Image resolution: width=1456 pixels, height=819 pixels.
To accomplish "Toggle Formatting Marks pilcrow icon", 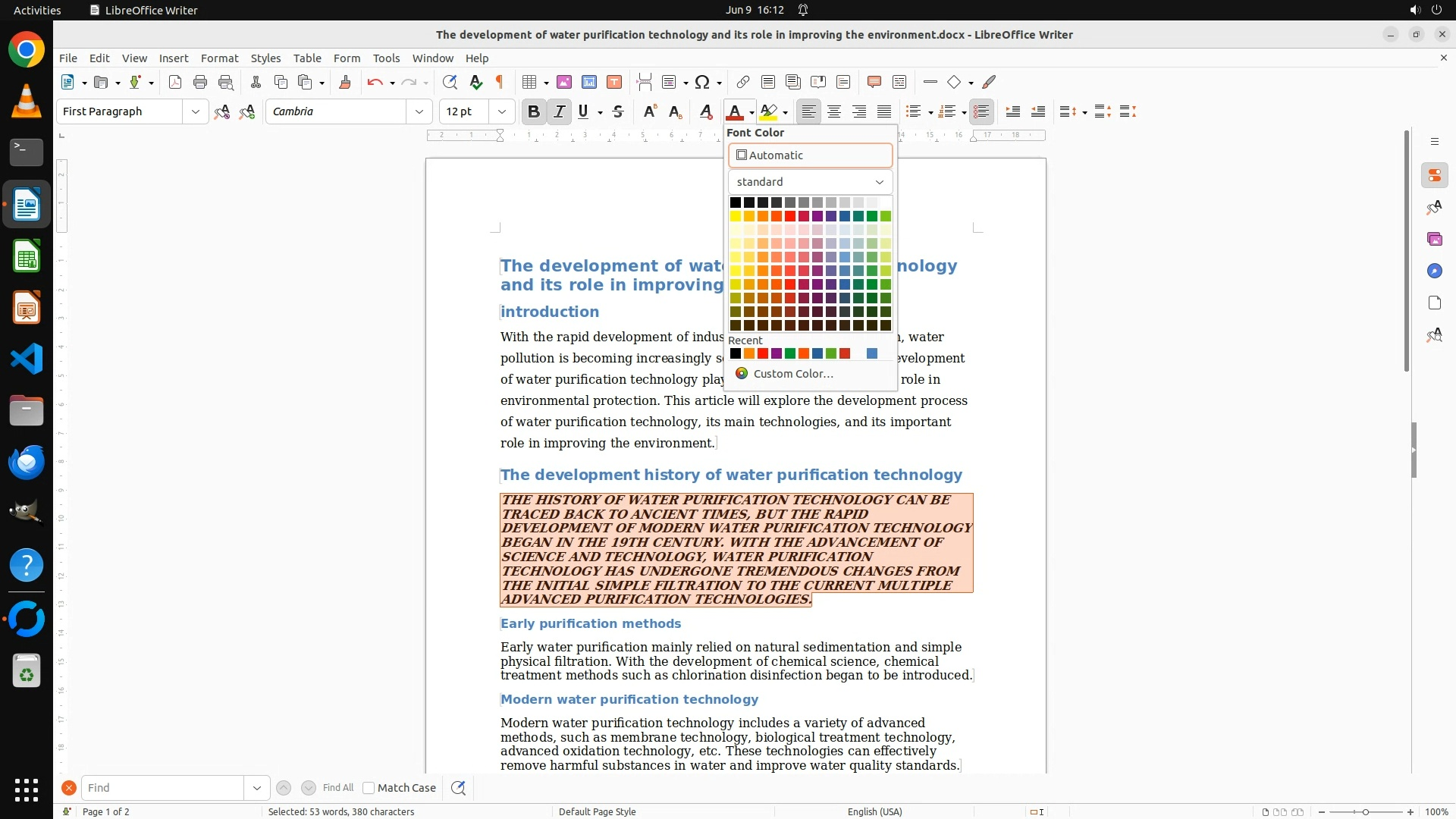I will 500,82.
